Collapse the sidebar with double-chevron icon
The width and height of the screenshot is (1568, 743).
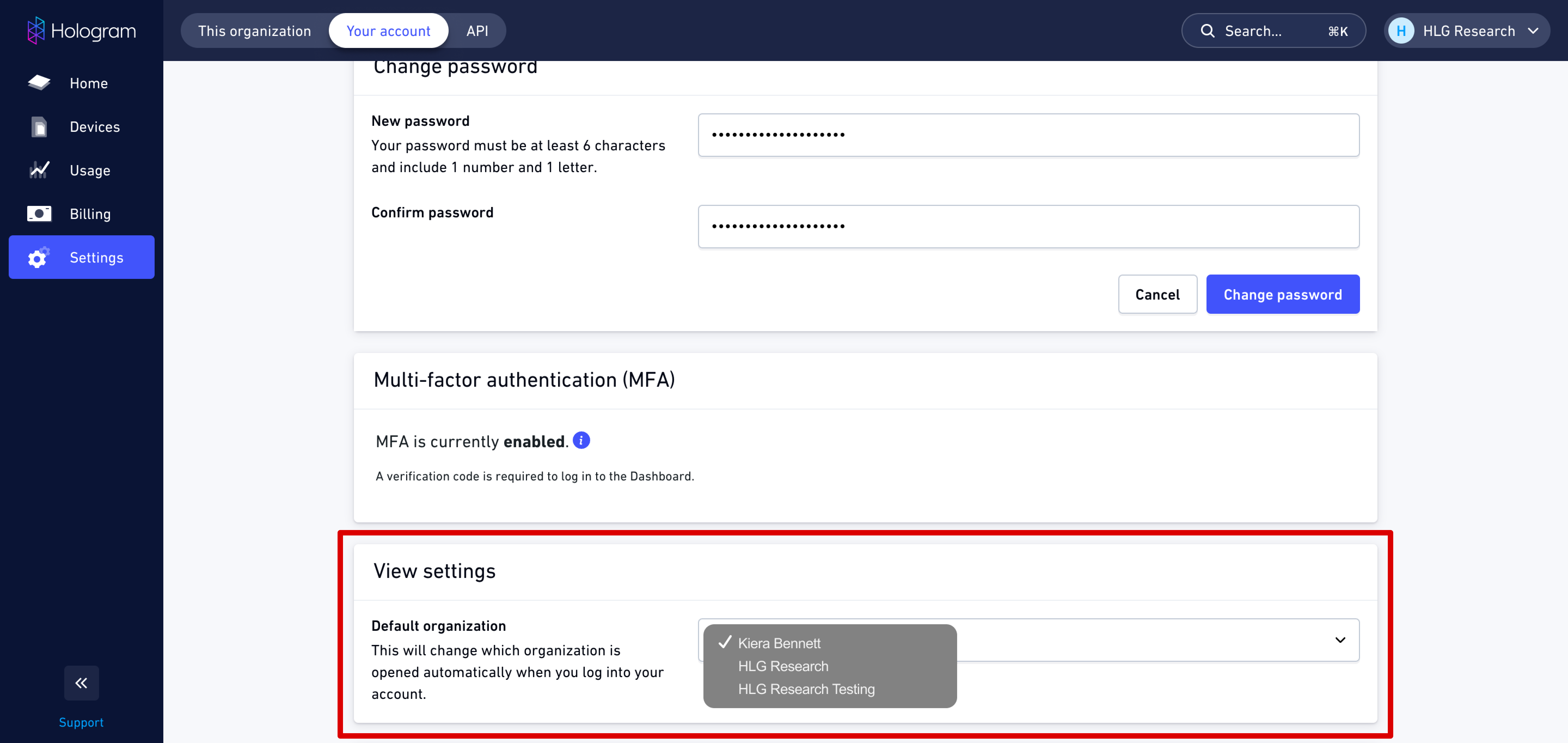point(82,683)
